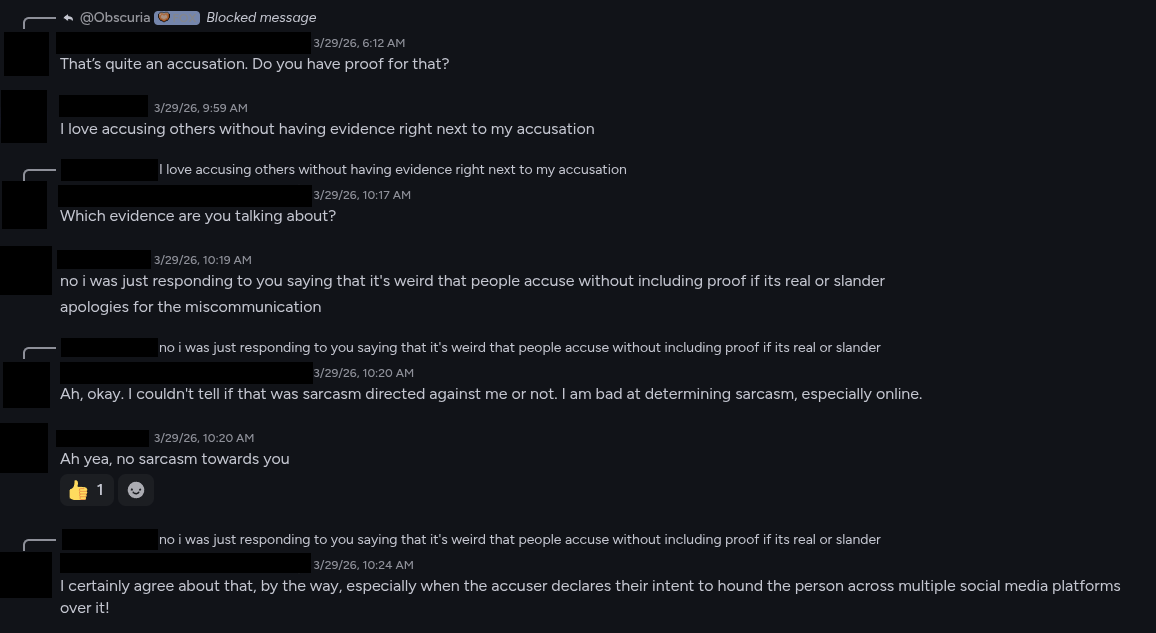Click the reaction count '1' next to the thumbs up
Viewport: 1156px width, 633px height.
(x=100, y=490)
